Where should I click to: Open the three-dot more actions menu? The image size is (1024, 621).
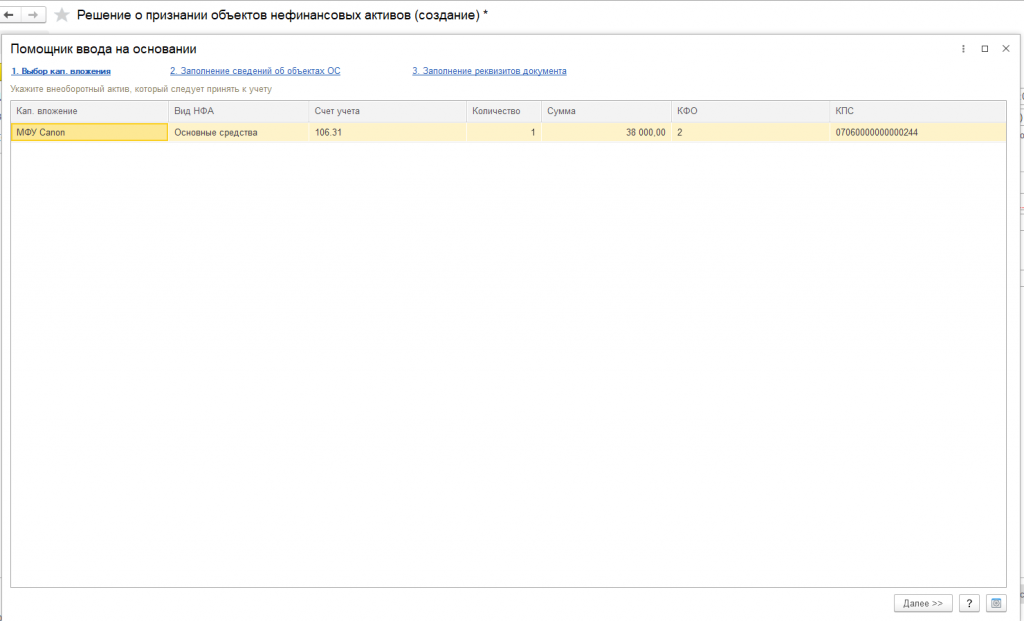click(963, 49)
